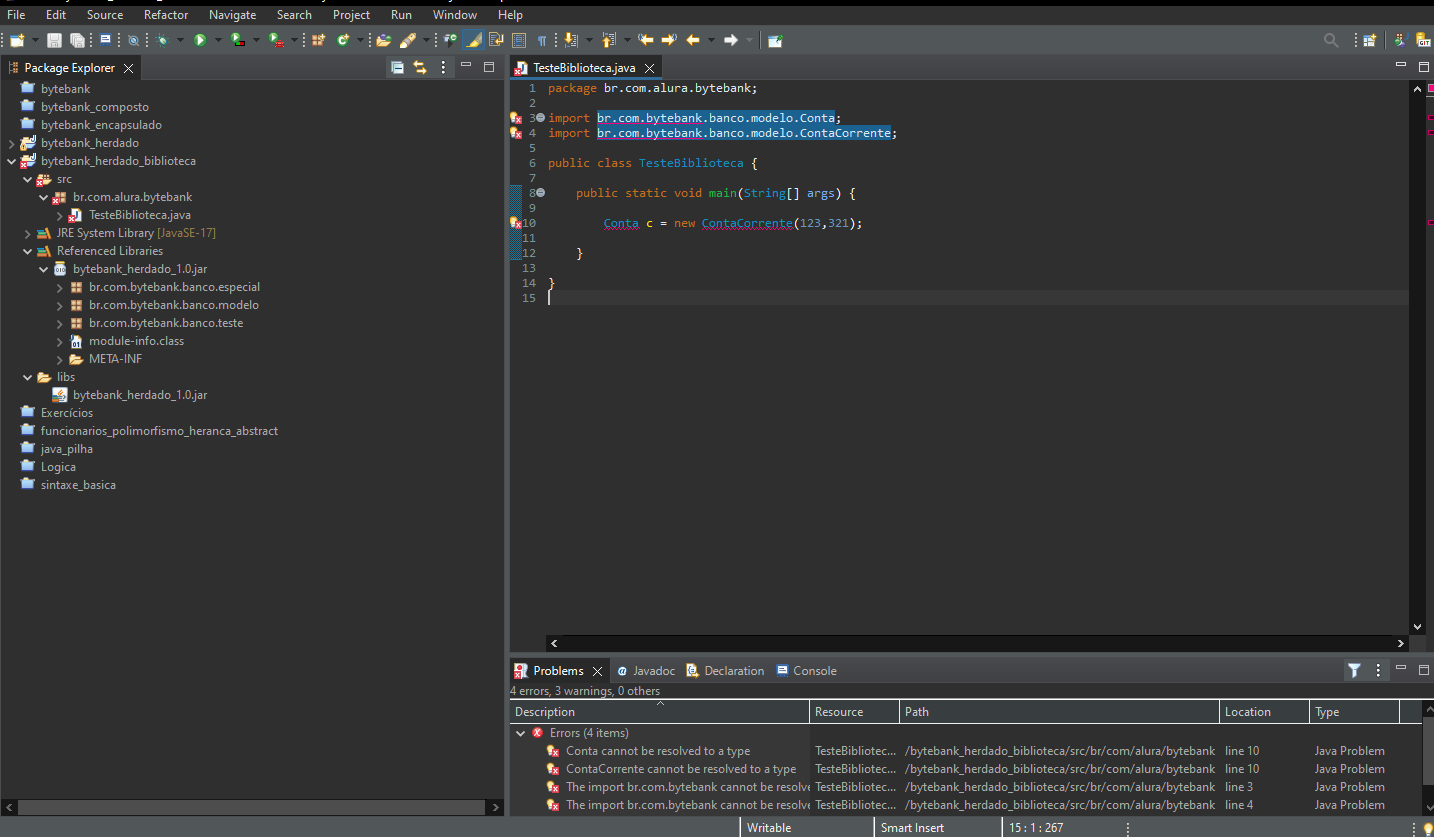
Task: Sort problems by Description column header
Action: coord(659,712)
